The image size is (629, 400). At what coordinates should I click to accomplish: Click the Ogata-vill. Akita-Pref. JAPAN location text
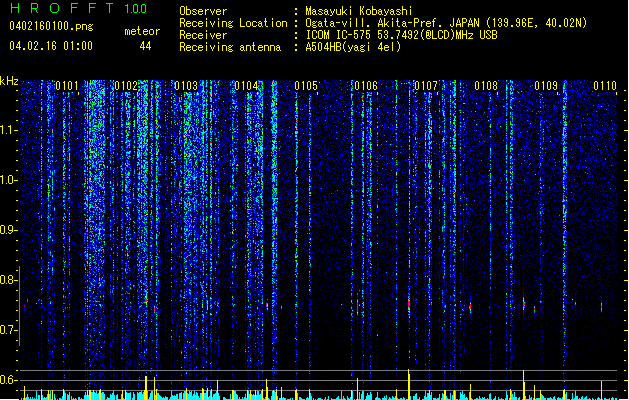point(446,23)
